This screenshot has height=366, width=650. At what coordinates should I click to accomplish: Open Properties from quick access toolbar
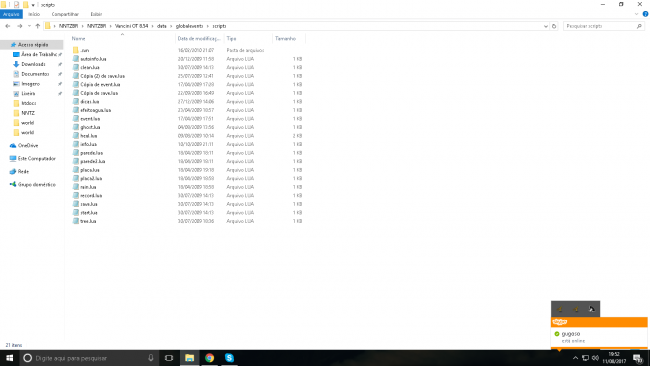(17, 5)
